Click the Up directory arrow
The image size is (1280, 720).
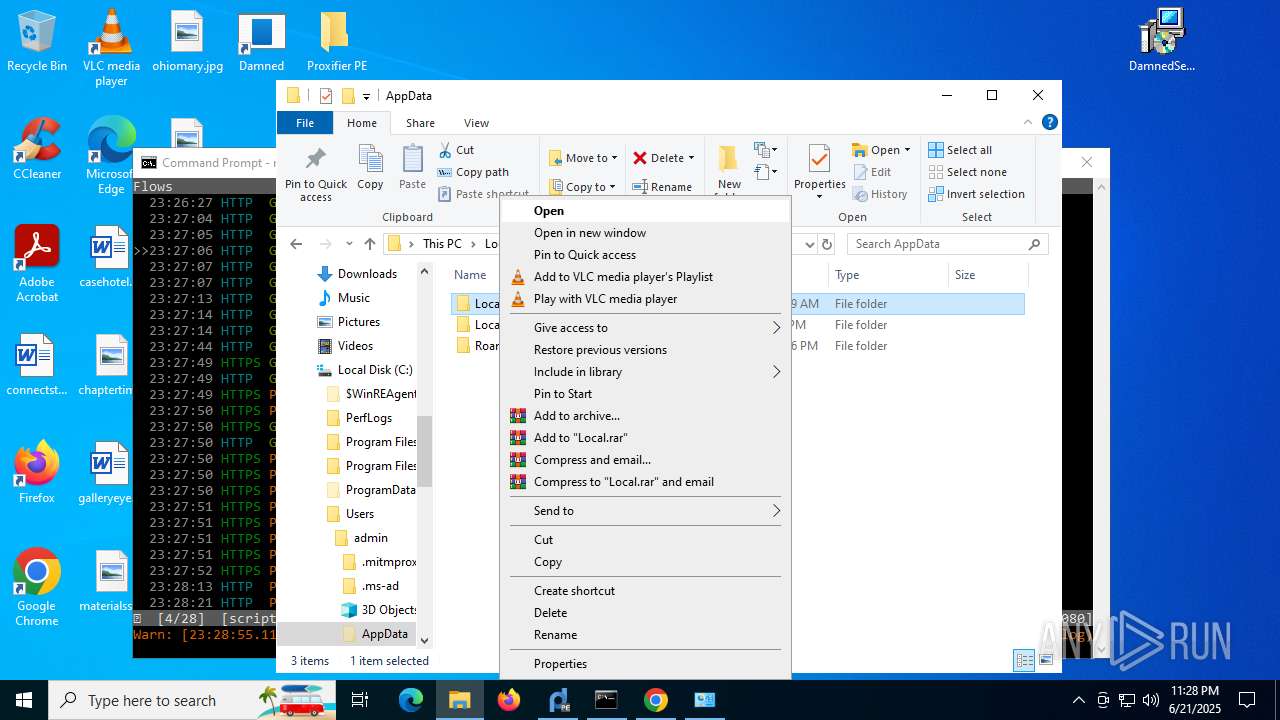pyautogui.click(x=370, y=244)
